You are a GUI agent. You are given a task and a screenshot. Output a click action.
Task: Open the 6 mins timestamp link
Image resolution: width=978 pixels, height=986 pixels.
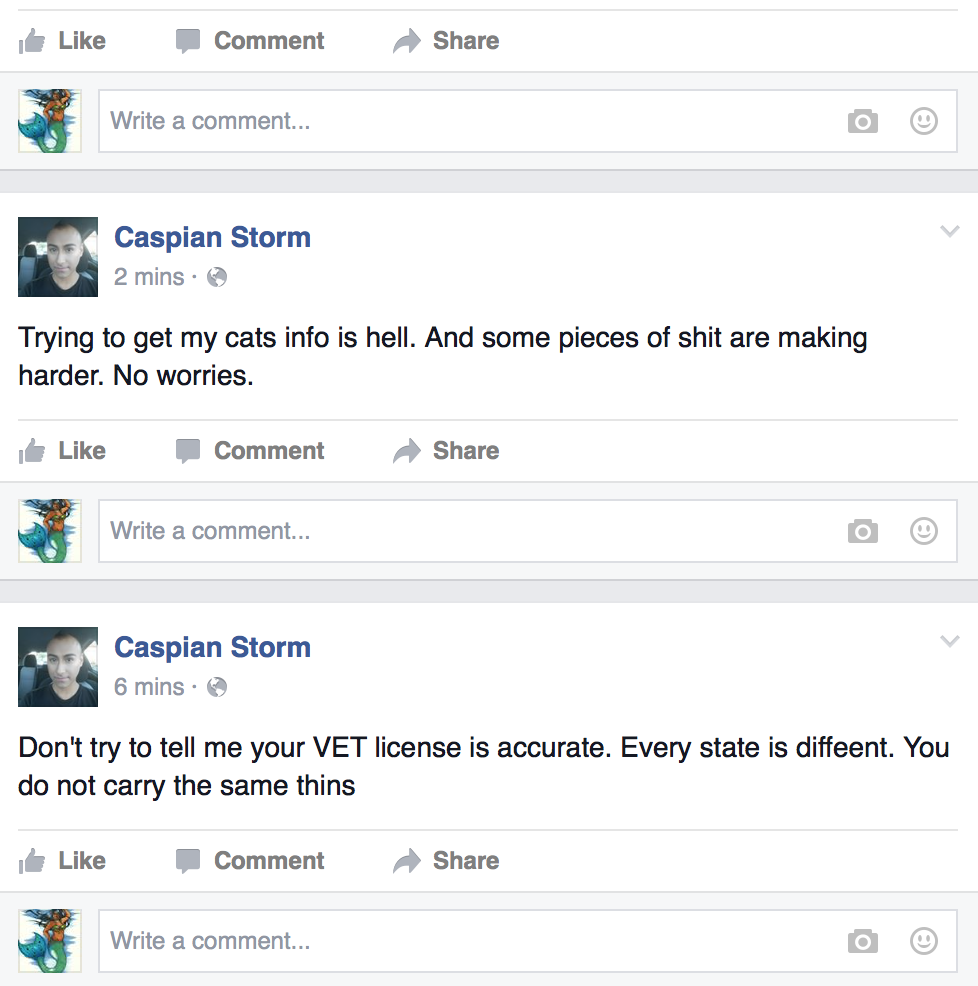pos(149,687)
